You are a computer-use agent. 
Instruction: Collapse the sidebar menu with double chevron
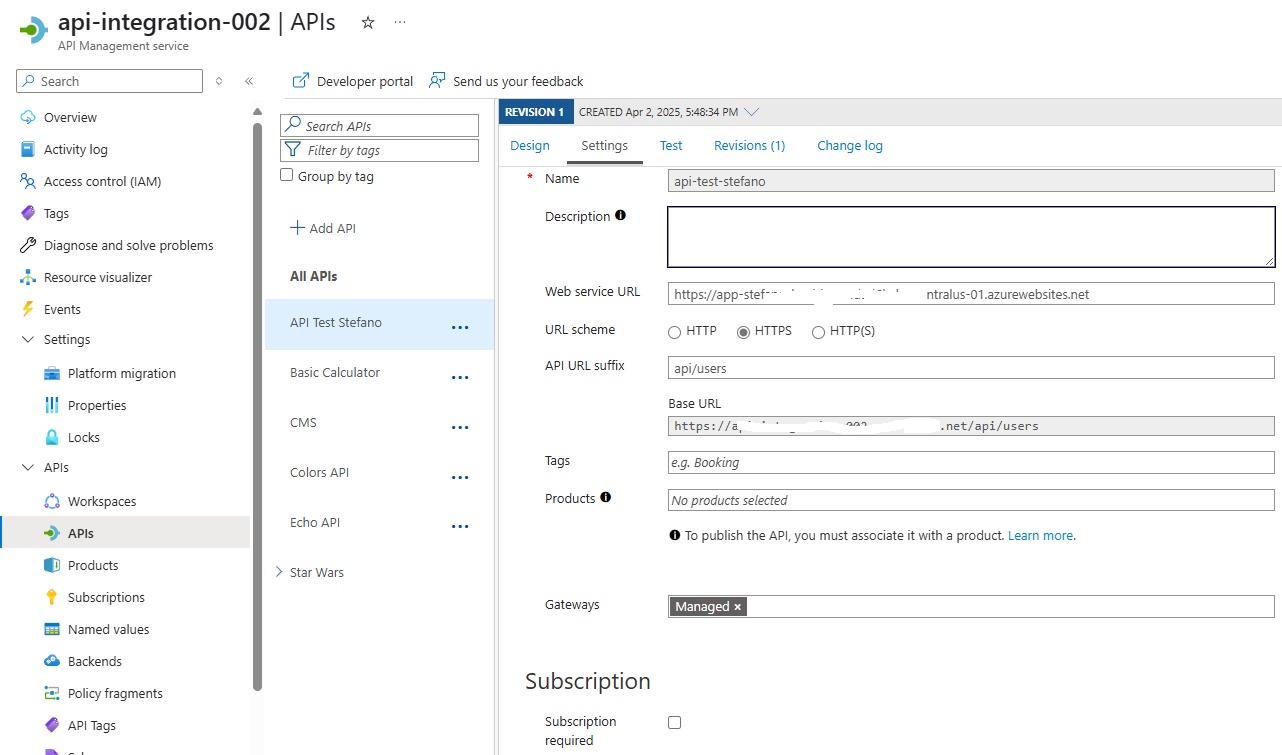[x=249, y=81]
